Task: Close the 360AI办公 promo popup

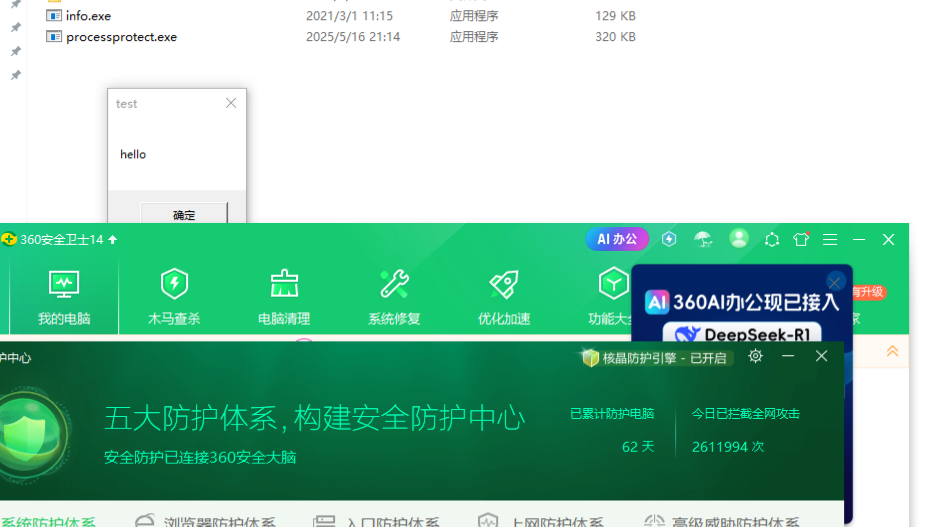Action: tap(835, 282)
